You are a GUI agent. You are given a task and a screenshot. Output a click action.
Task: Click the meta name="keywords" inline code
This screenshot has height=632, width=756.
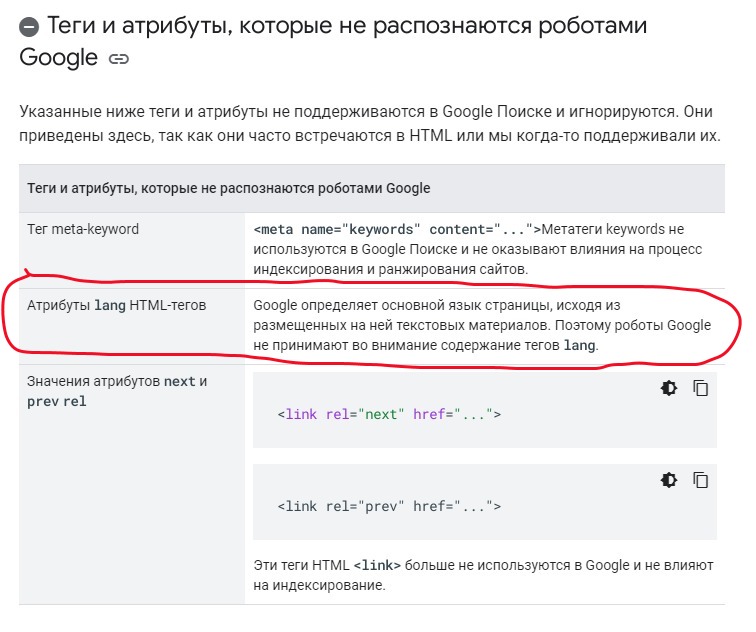(397, 229)
